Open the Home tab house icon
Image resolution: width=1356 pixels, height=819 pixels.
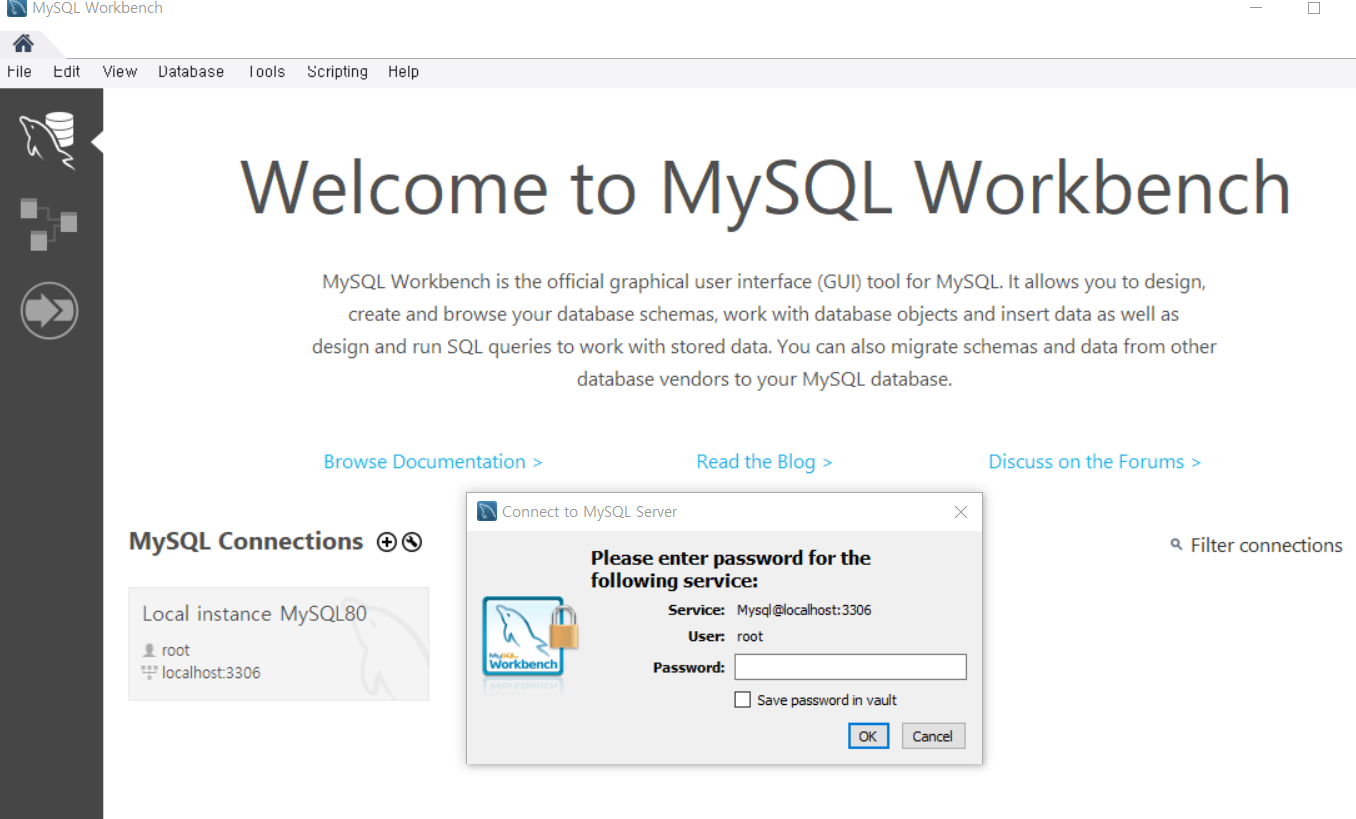[x=23, y=43]
